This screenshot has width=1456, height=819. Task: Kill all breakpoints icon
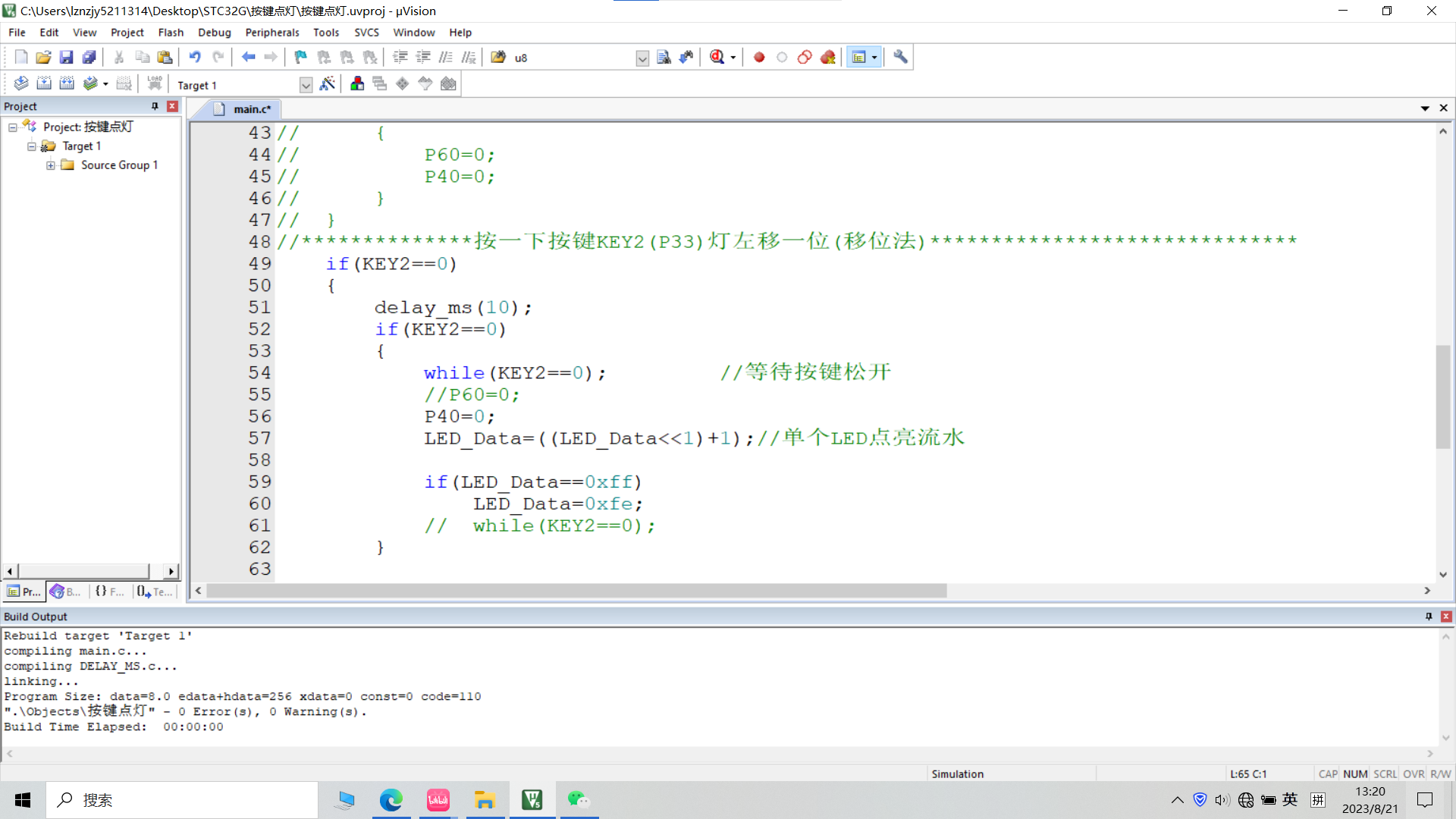827,57
